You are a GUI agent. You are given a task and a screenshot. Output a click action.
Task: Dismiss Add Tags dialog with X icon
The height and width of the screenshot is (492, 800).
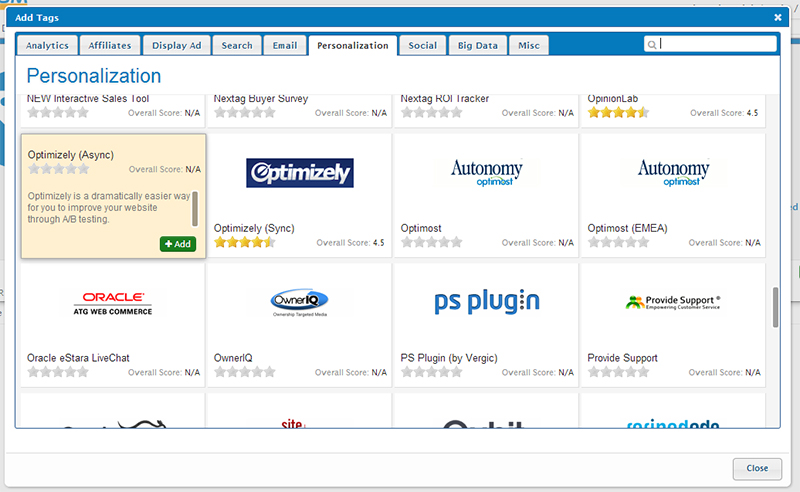(778, 17)
